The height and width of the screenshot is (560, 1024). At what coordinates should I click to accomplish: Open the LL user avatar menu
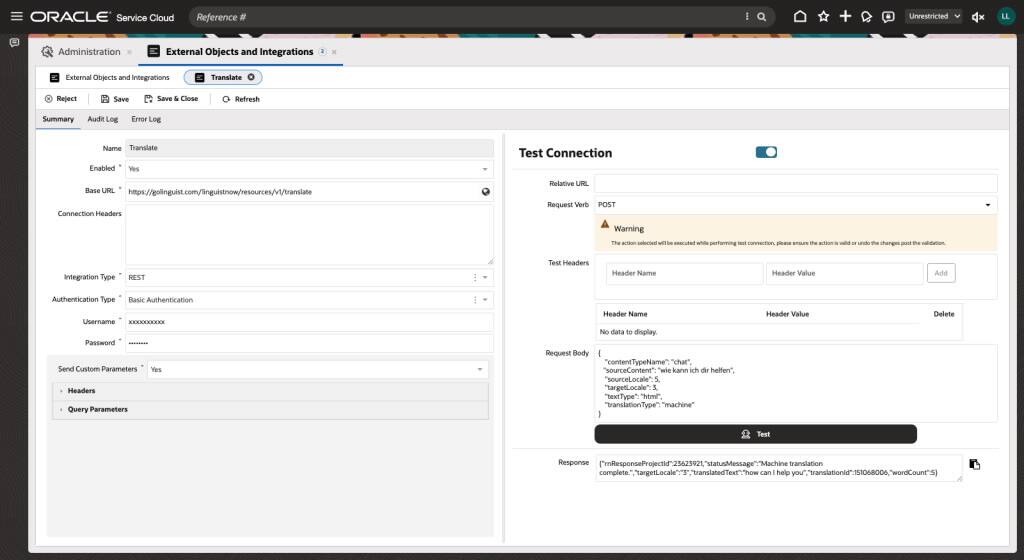coord(1006,16)
